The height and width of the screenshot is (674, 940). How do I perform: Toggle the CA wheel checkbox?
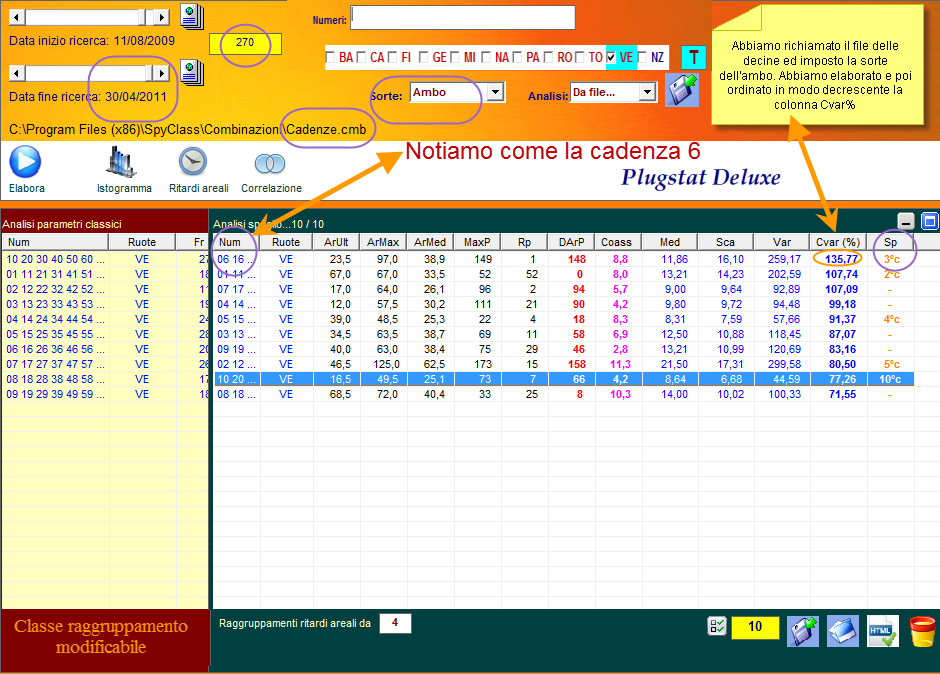pyautogui.click(x=361, y=58)
